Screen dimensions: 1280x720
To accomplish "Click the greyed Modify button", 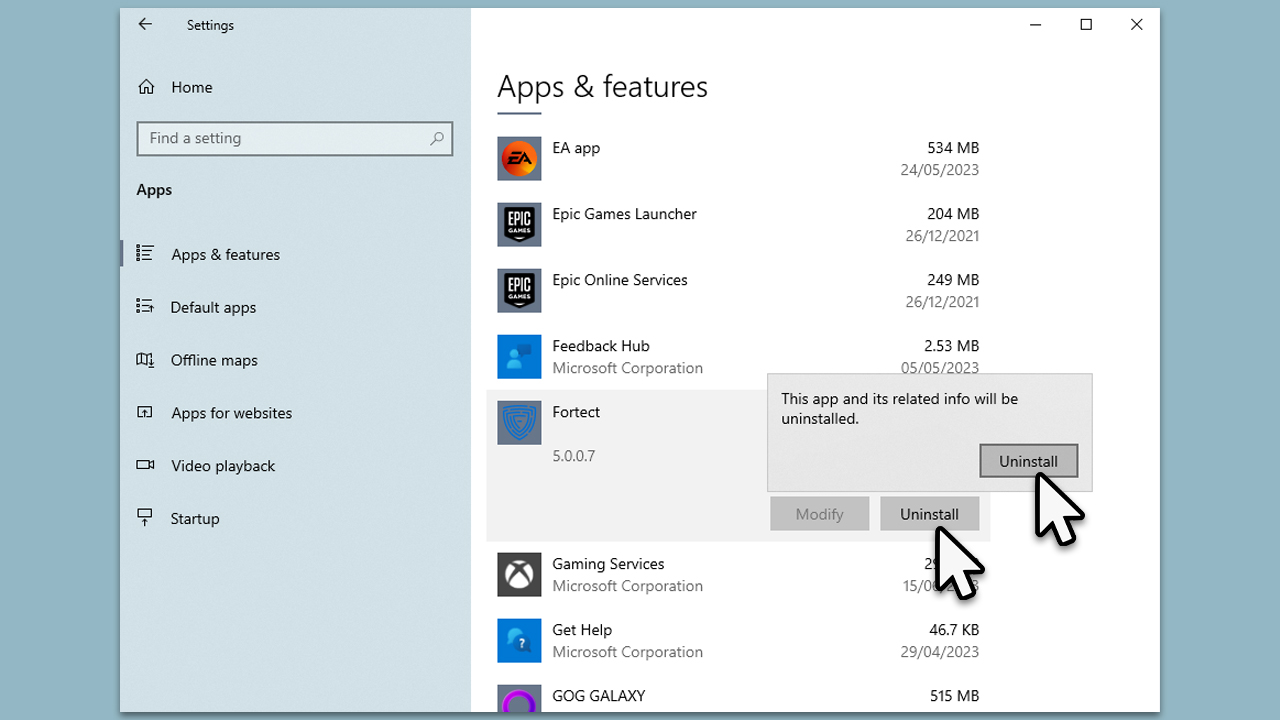I will (819, 514).
